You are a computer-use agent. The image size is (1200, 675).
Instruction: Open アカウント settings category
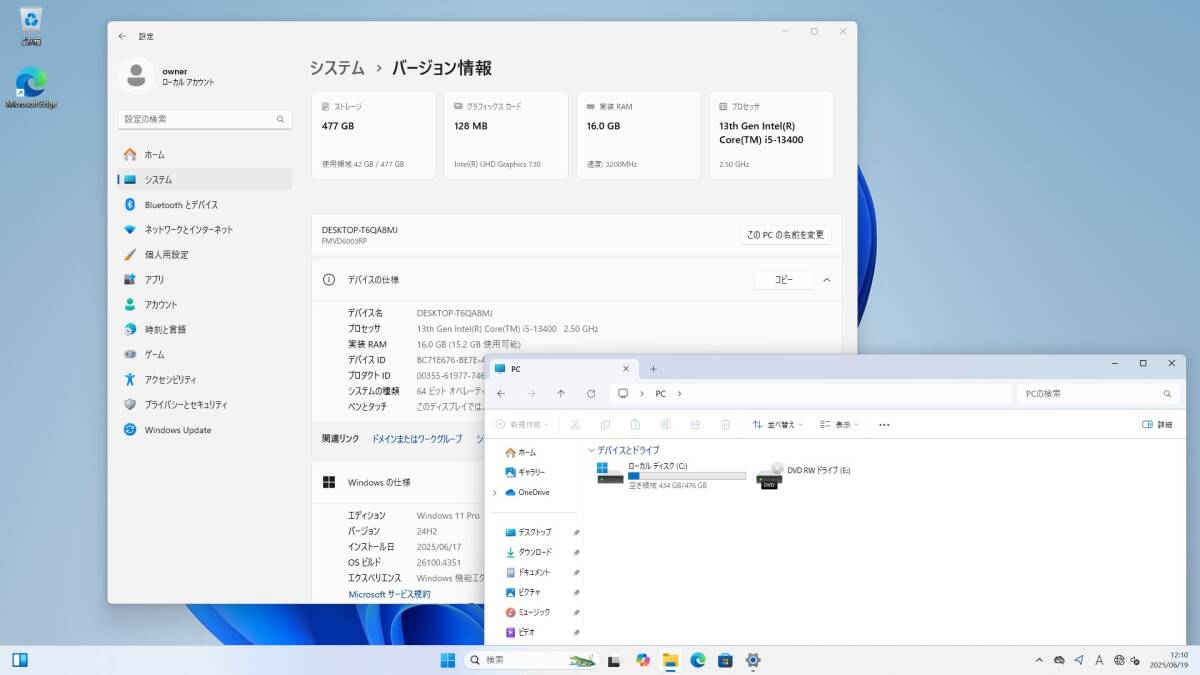pos(205,304)
